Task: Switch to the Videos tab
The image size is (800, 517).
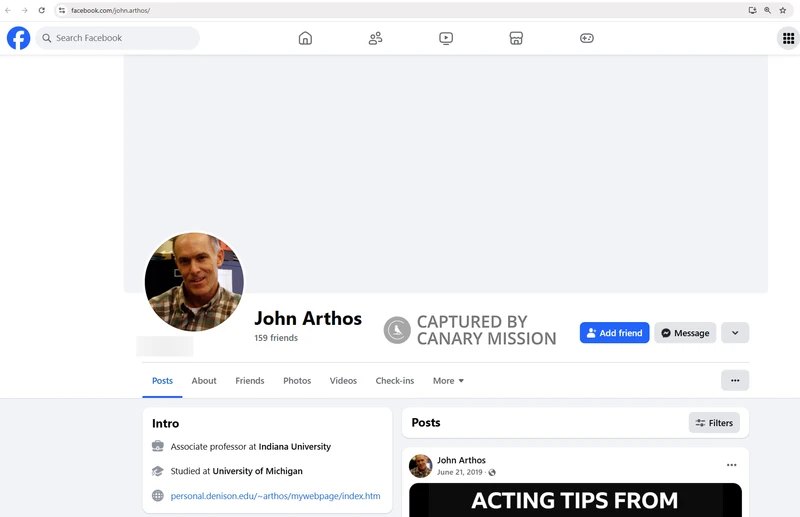Action: (x=343, y=381)
